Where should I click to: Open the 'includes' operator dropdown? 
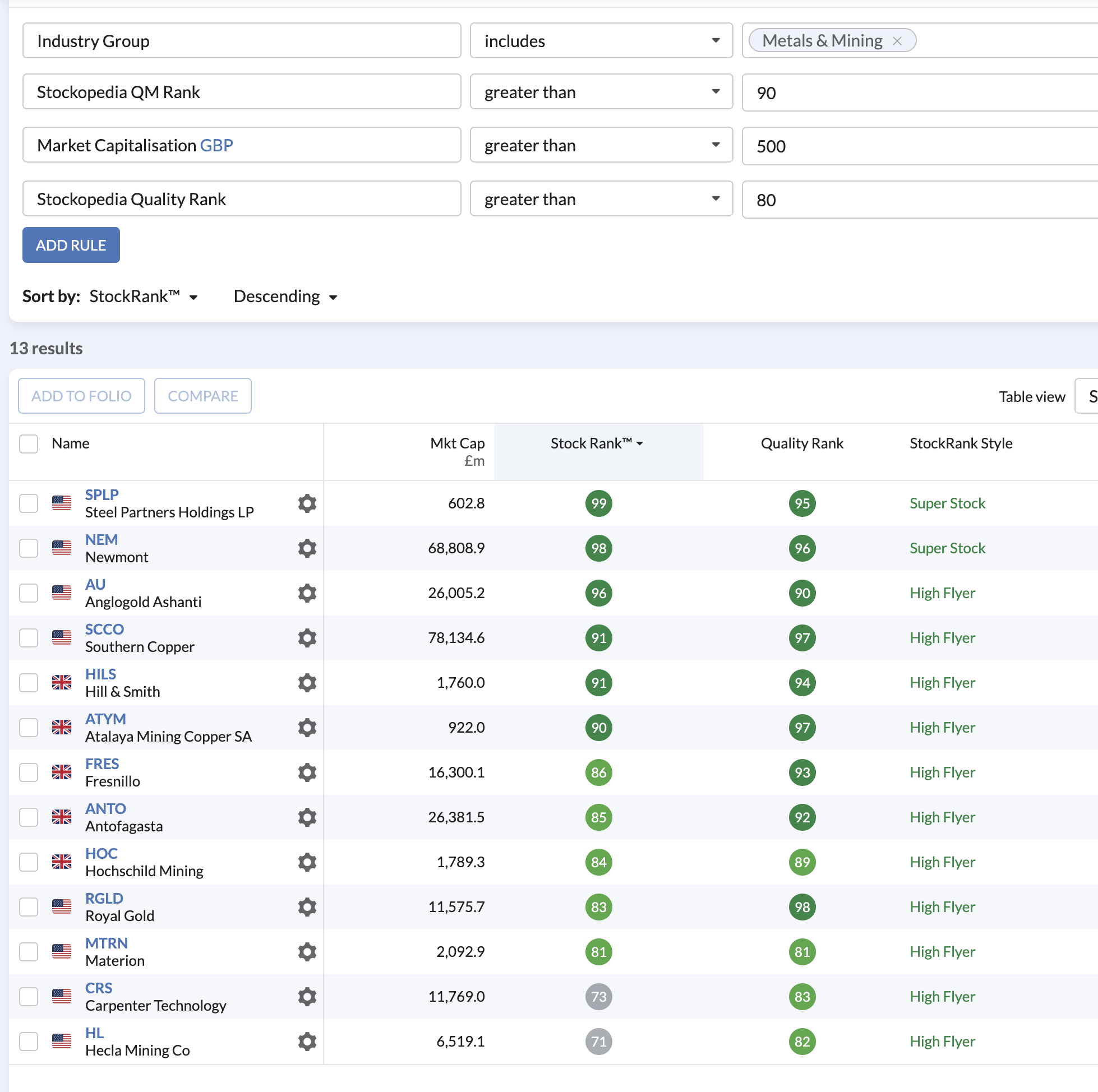tap(601, 41)
